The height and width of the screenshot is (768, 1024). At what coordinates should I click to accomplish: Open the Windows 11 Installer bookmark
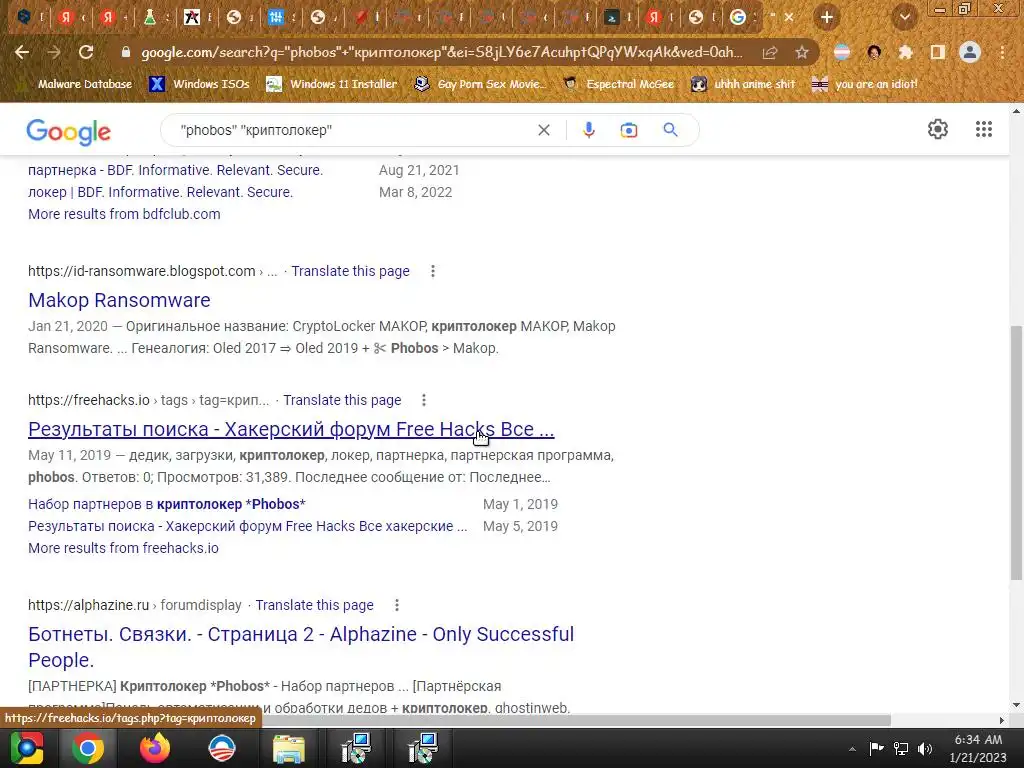coord(332,84)
